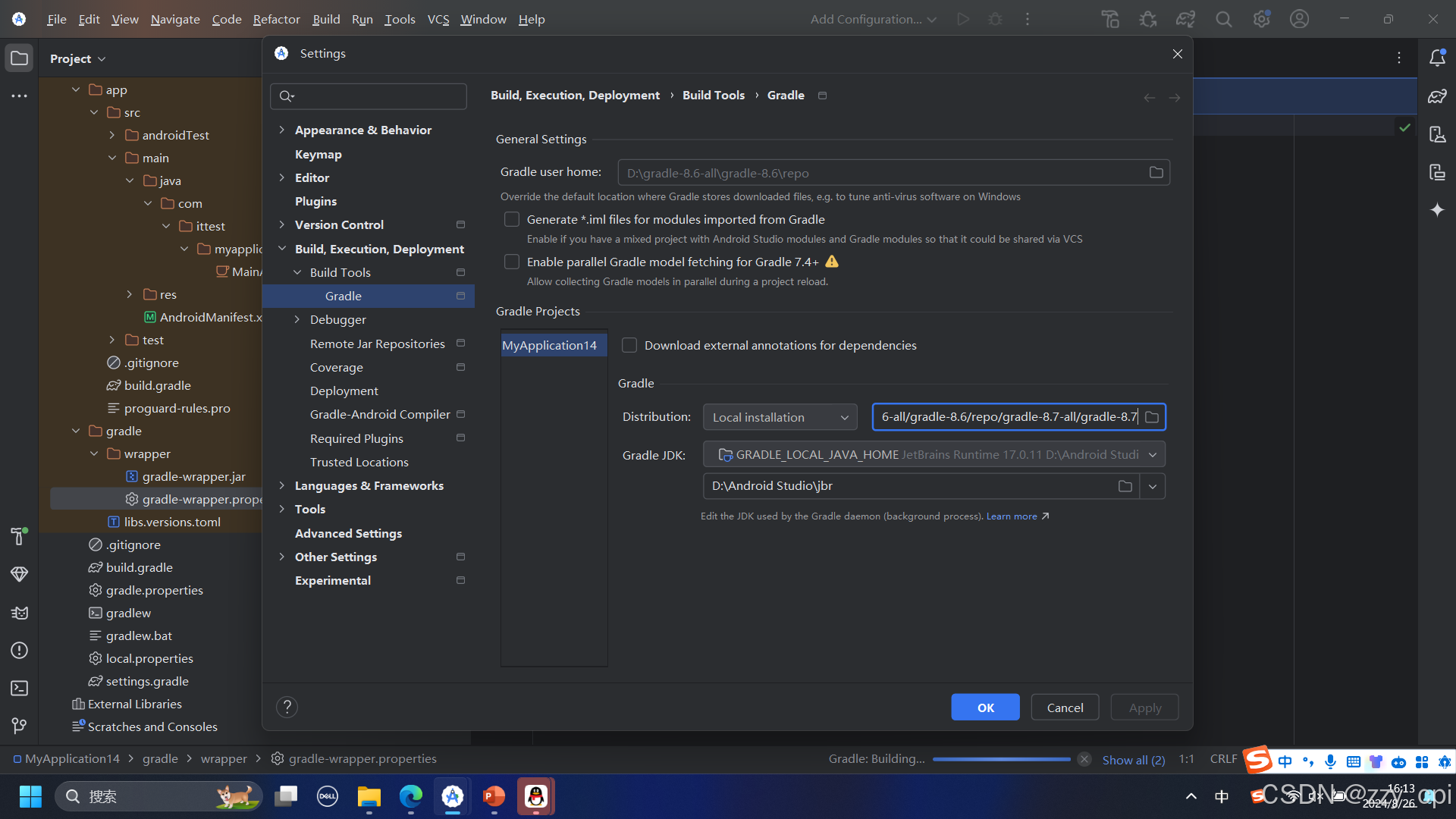
Task: Follow the Learn more link
Action: [1012, 516]
